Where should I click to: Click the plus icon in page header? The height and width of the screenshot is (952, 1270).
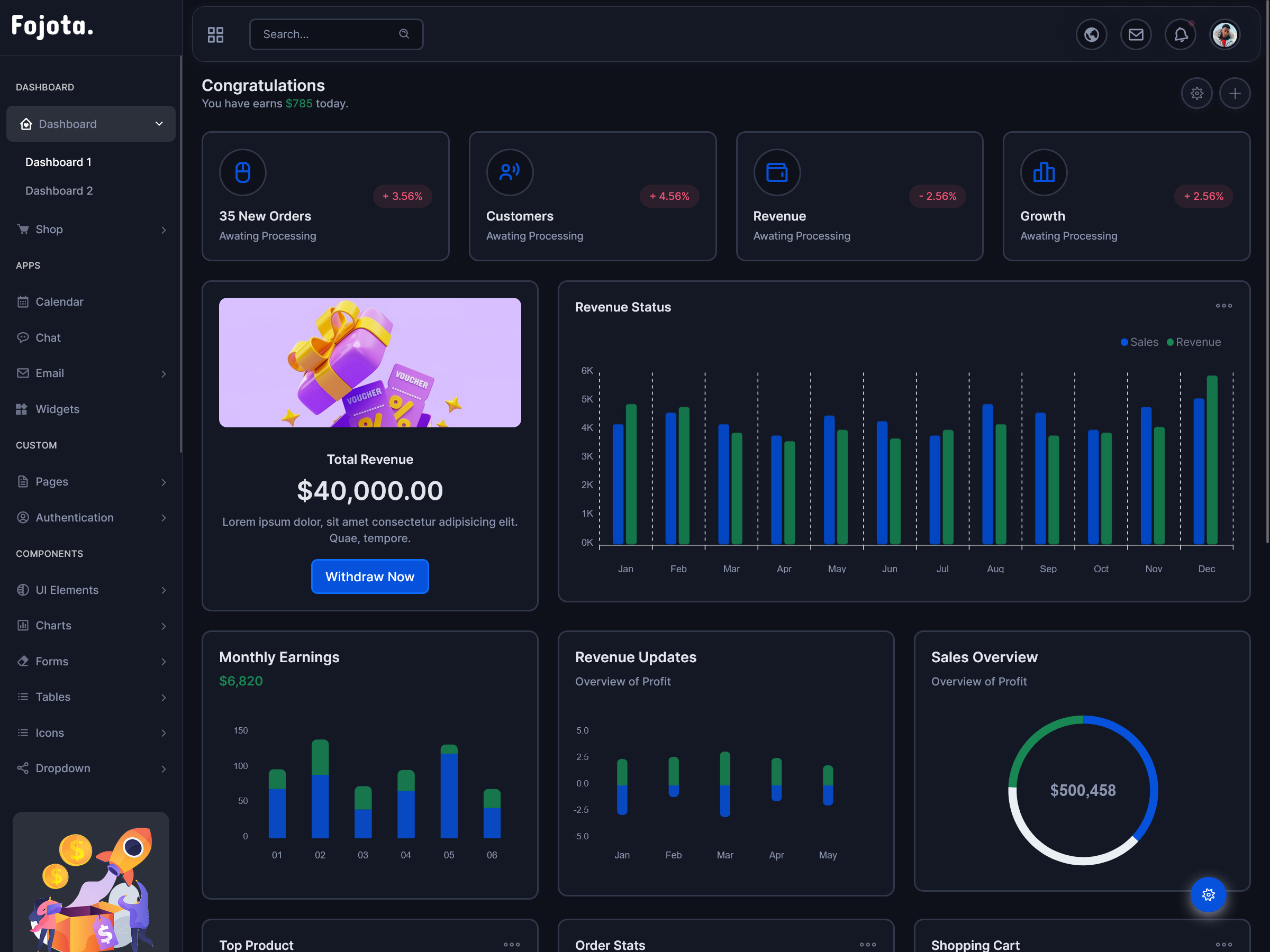[1235, 93]
